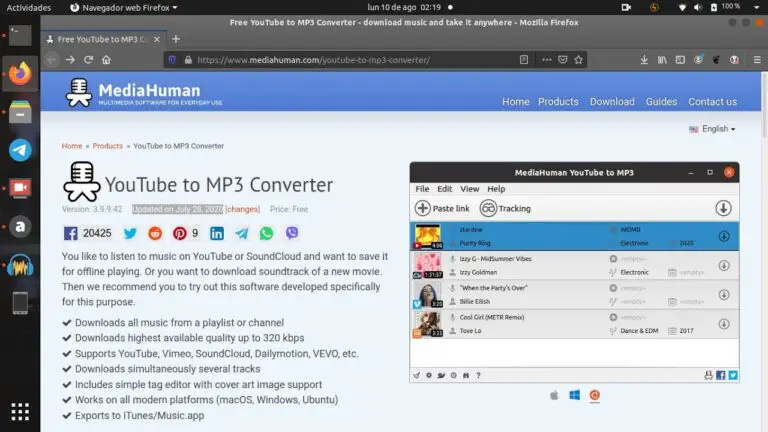Open Help menu in MediaHuman window
This screenshot has width=768, height=432.
point(496,189)
